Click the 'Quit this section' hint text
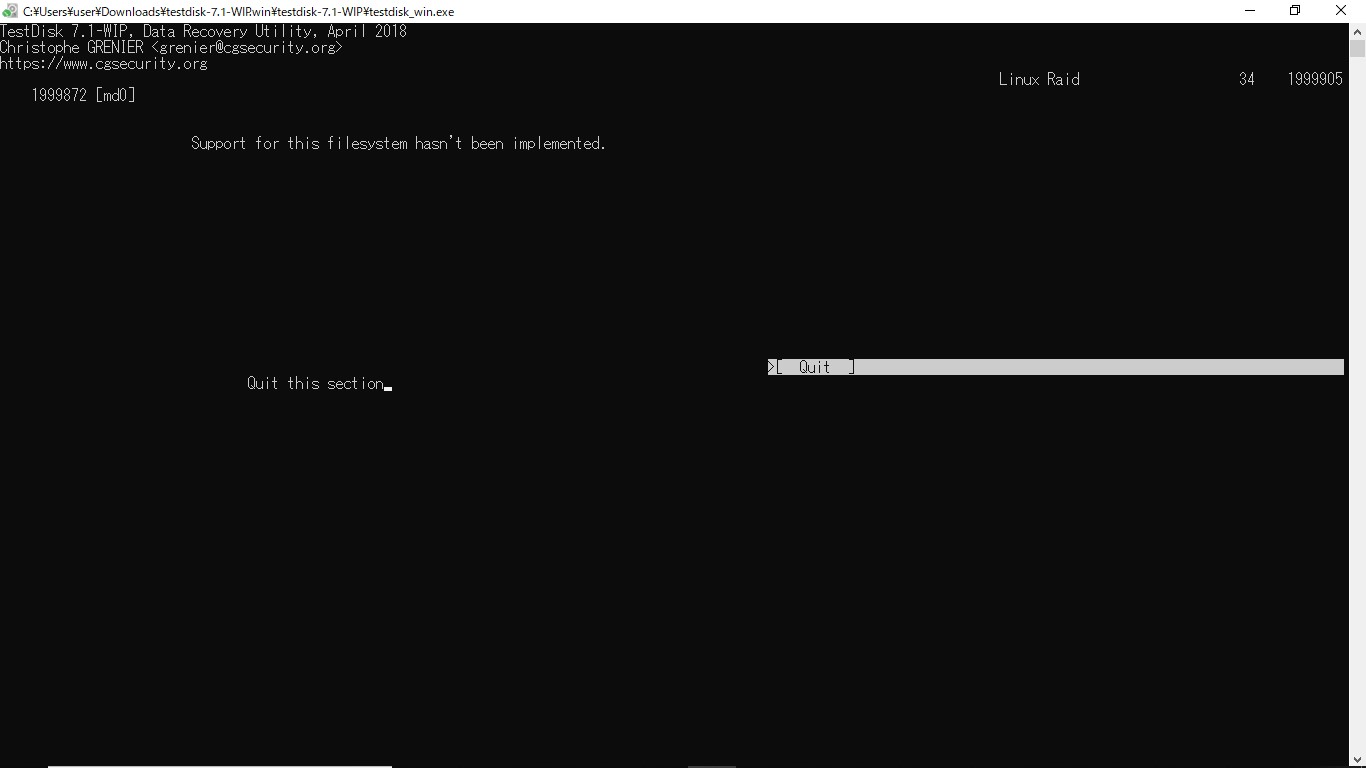Screen dimensions: 1366x768 [315, 383]
